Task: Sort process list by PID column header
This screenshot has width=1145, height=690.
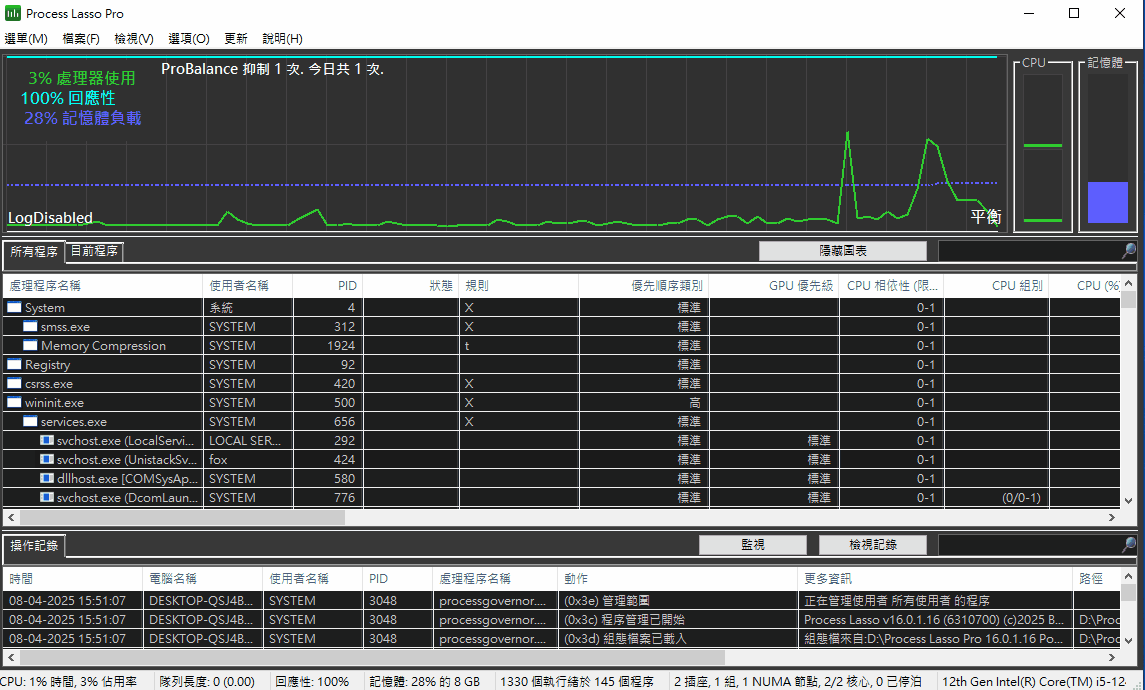Action: click(327, 285)
